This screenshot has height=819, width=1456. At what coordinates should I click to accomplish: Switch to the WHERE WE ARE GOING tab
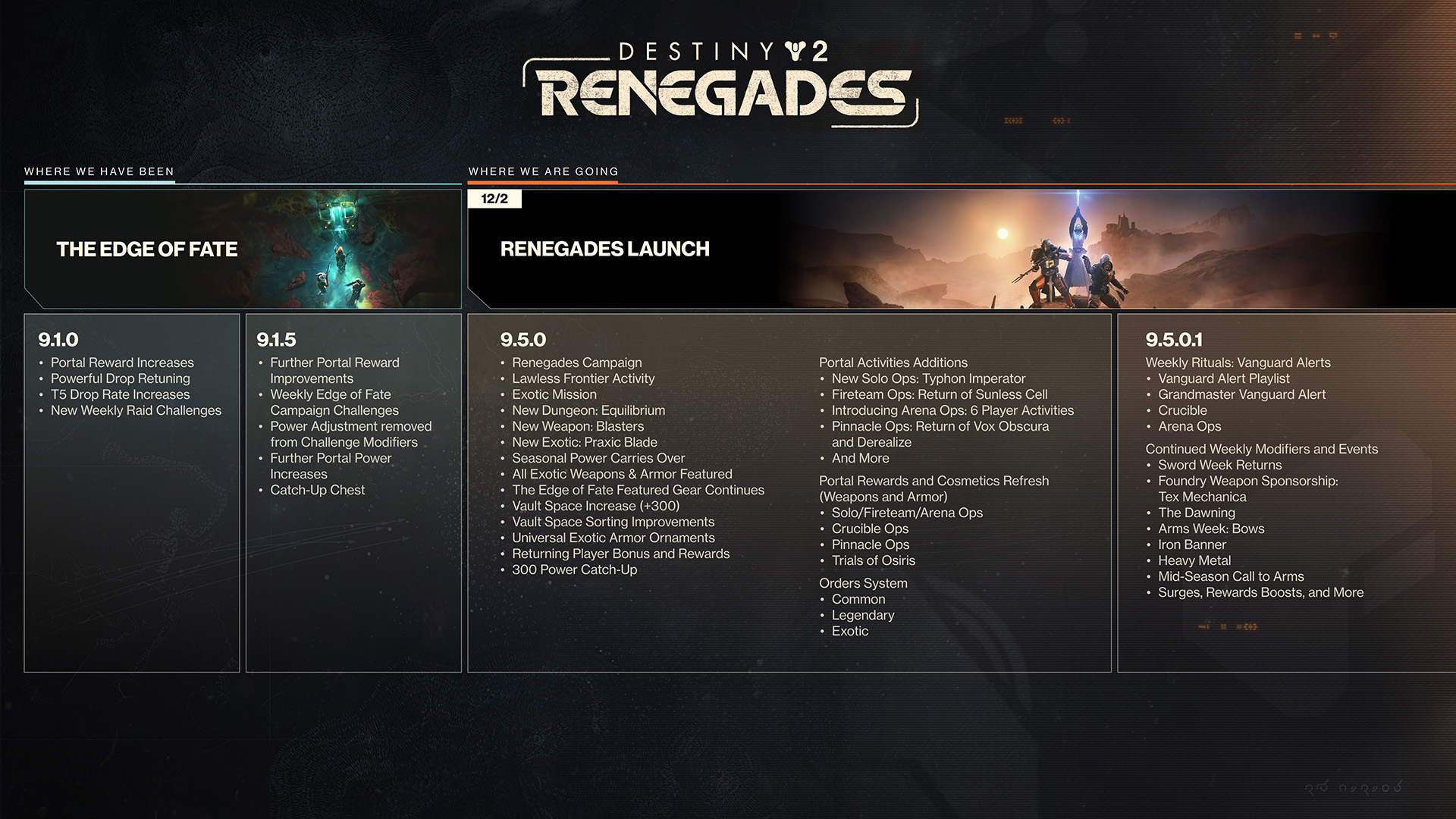(542, 171)
